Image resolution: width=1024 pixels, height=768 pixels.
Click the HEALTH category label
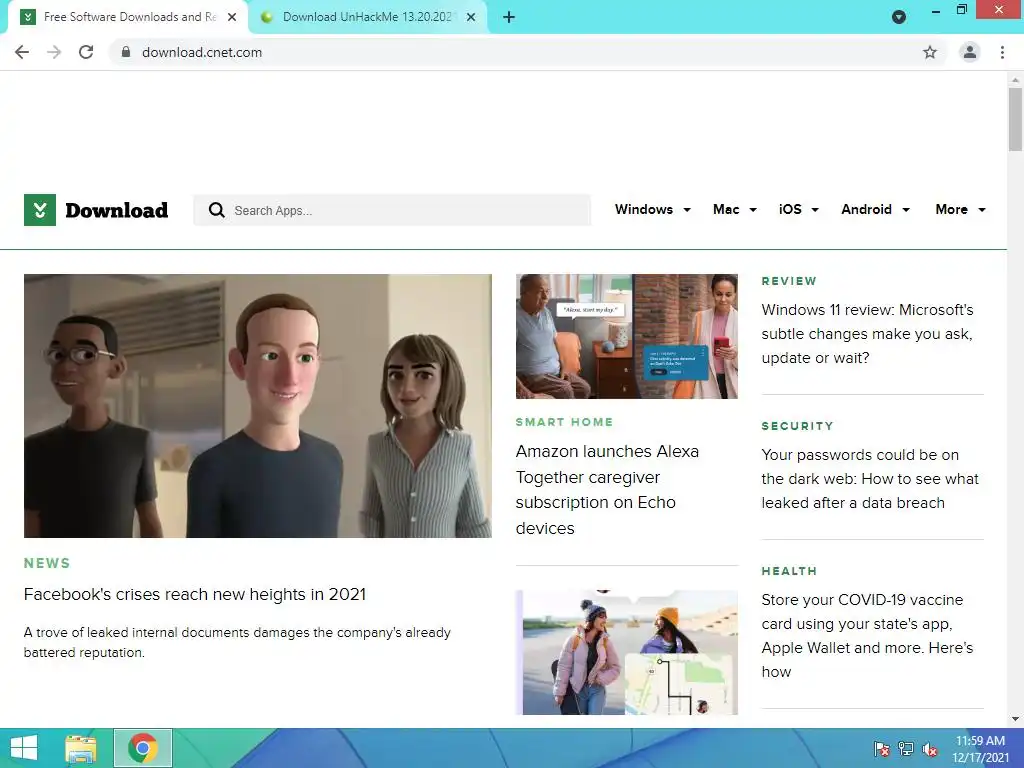point(789,571)
